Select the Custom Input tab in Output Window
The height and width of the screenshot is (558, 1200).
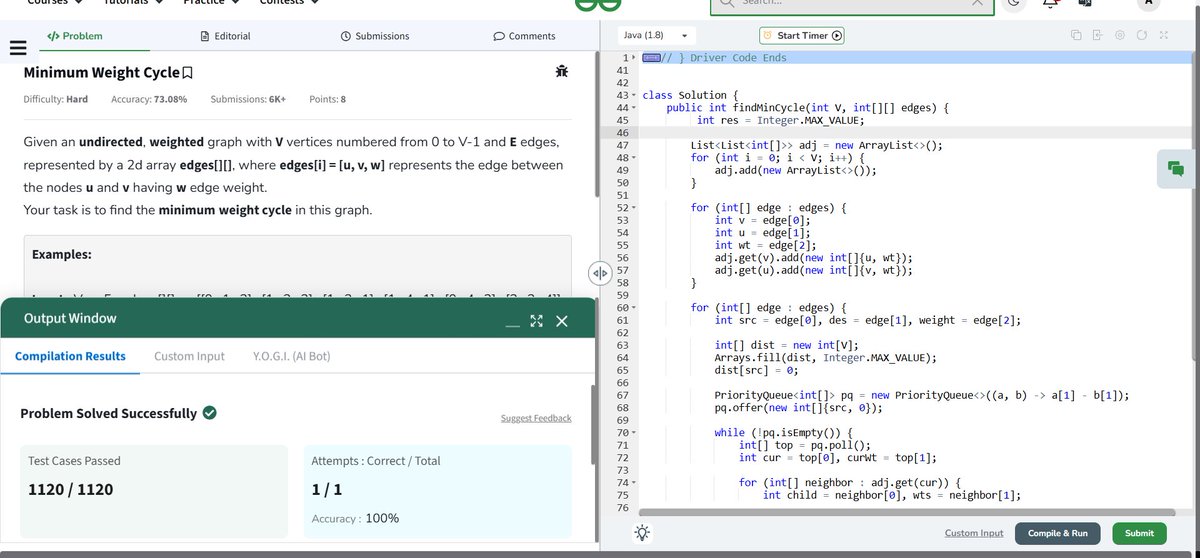[x=189, y=356]
